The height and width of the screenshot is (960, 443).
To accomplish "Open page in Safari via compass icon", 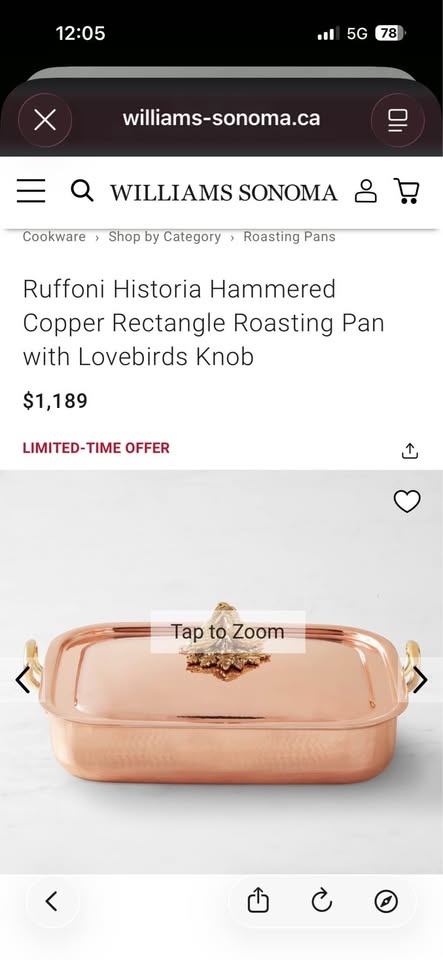I will [x=386, y=901].
